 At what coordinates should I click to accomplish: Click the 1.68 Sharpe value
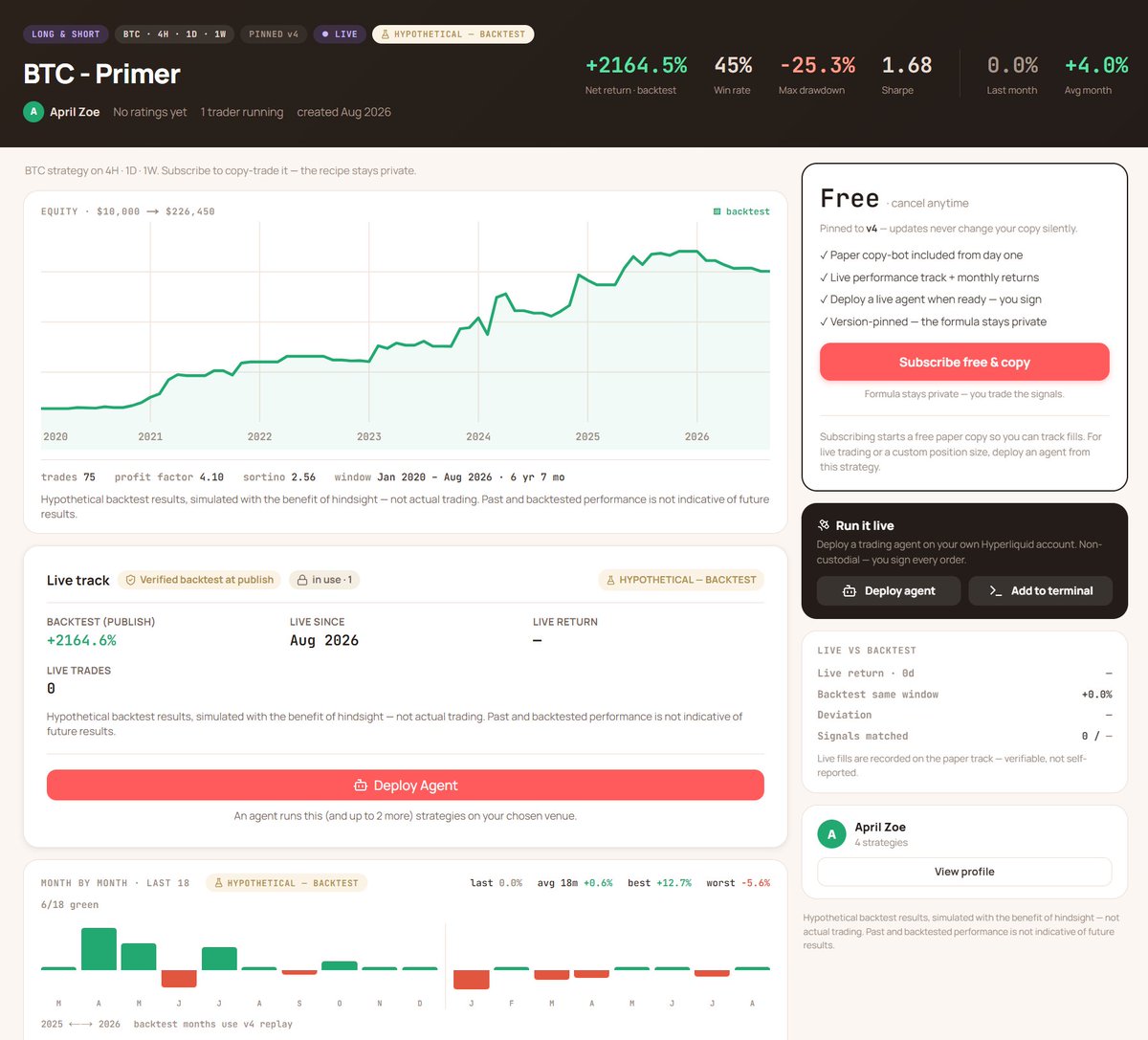[x=907, y=65]
